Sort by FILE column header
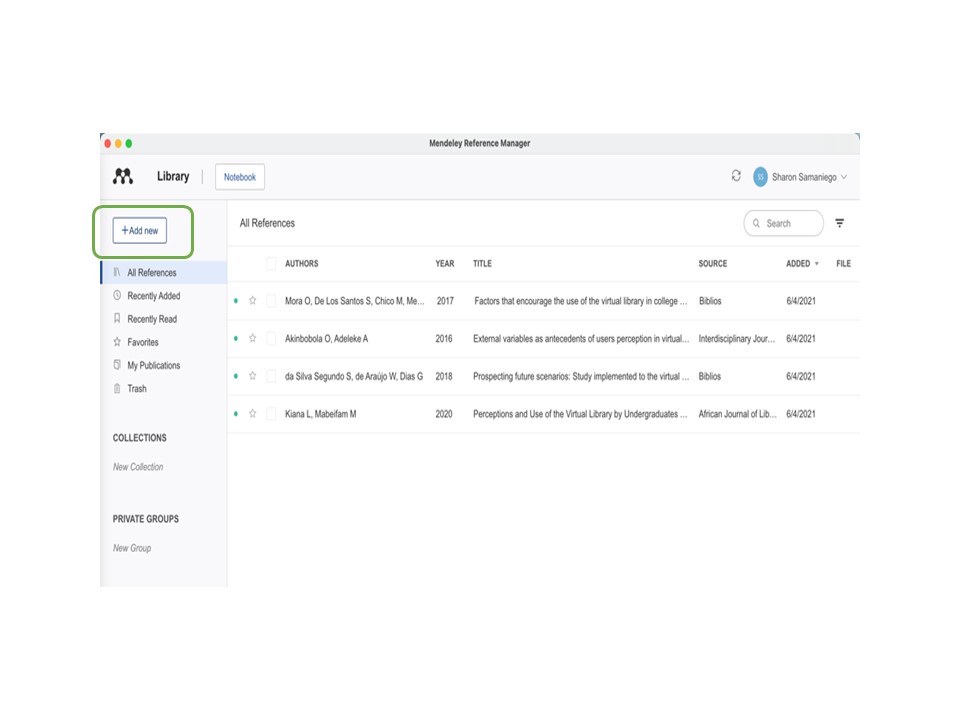 coord(843,263)
